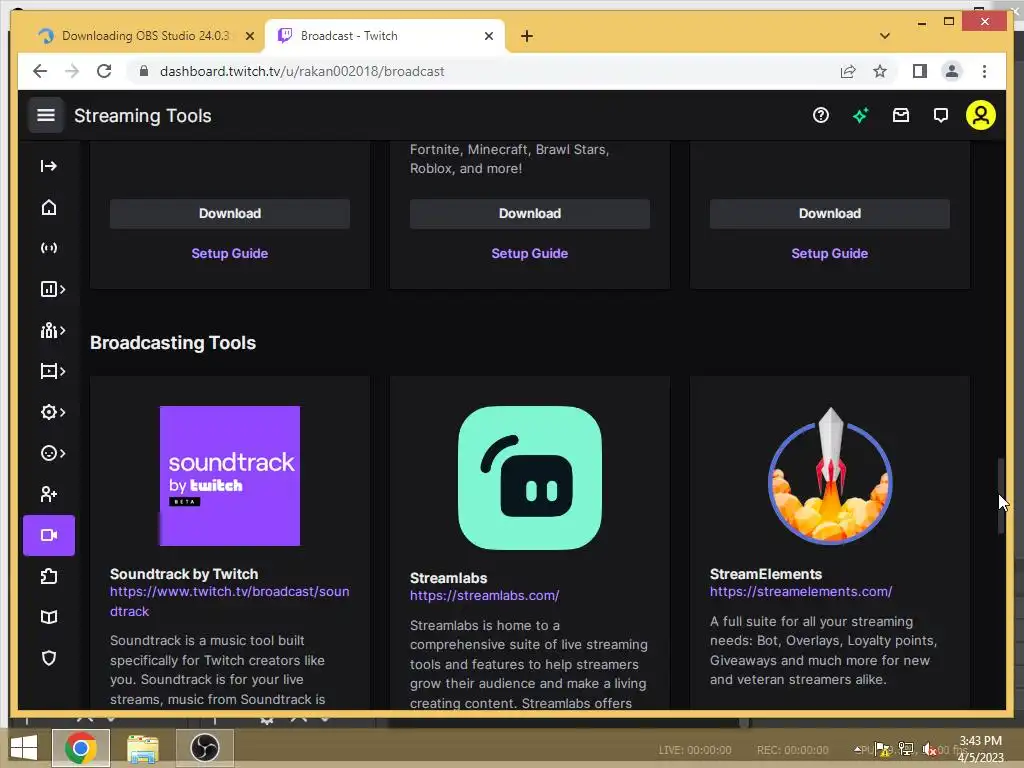The image size is (1024, 768).
Task: Reload the current page
Action: (x=104, y=71)
